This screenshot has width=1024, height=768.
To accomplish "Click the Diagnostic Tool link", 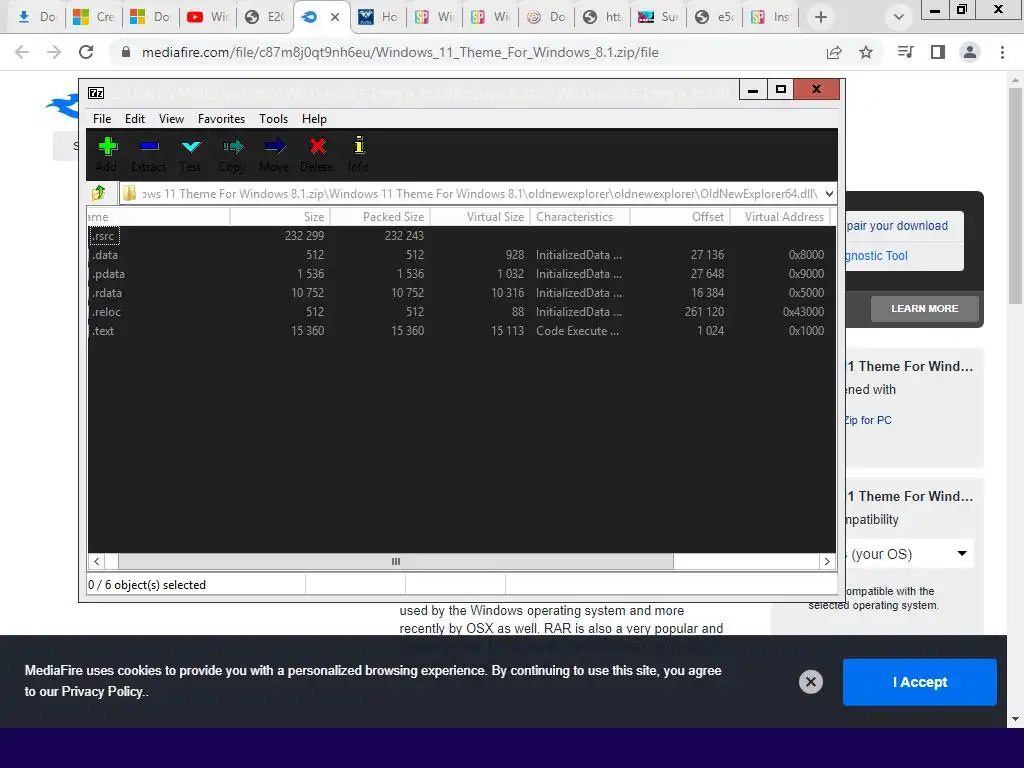I will coord(876,255).
